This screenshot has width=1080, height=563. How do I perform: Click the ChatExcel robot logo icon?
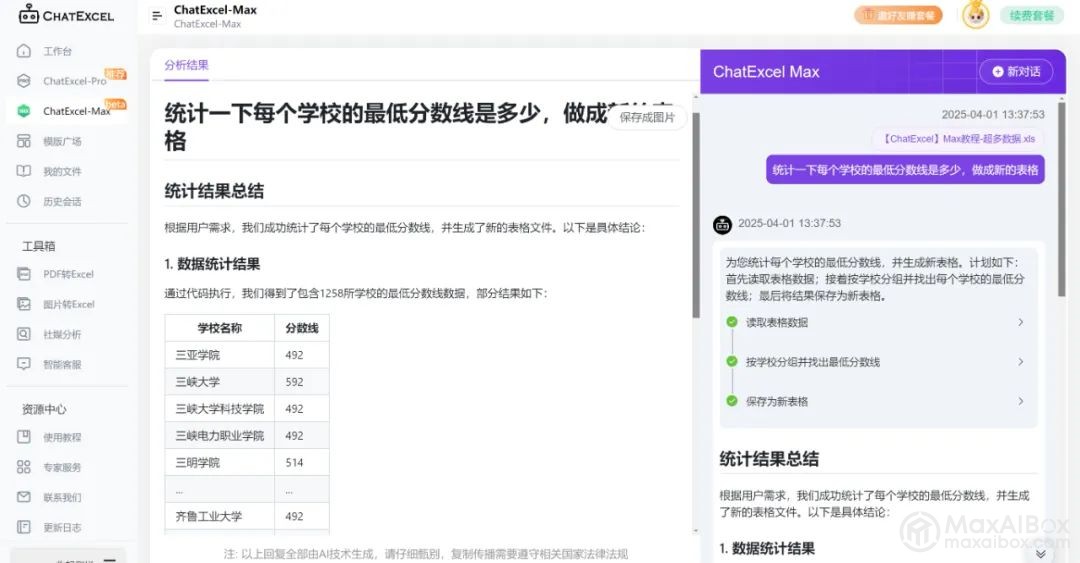click(x=28, y=14)
